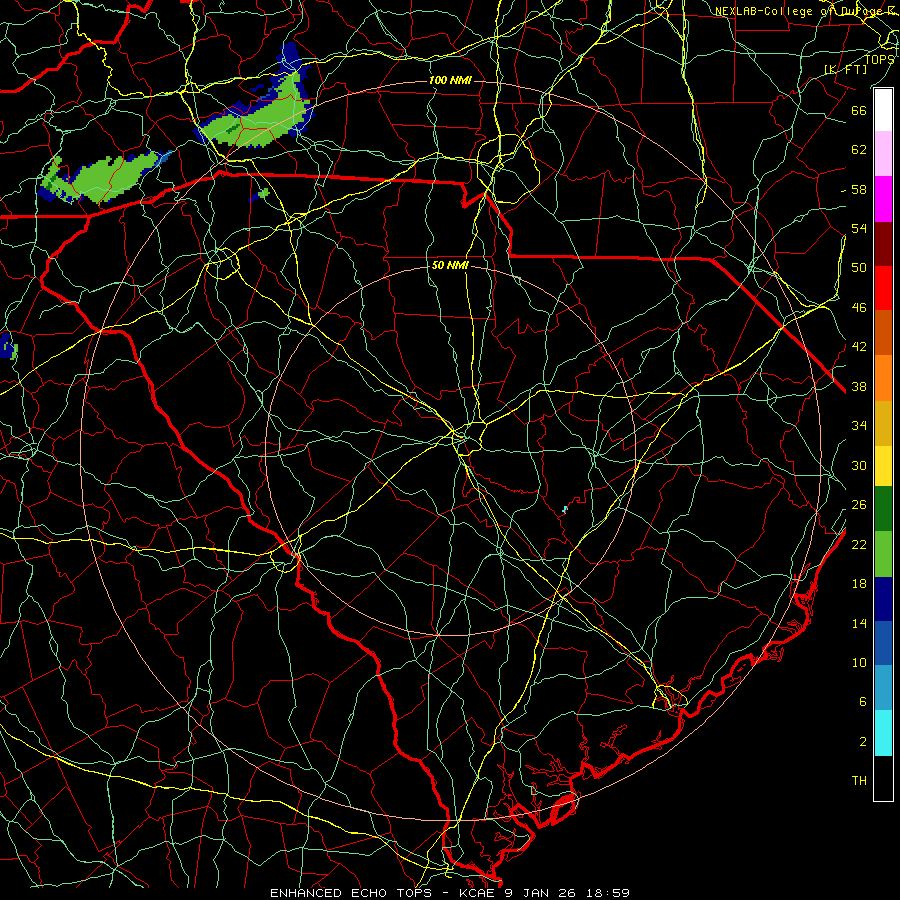Click the legend value '62'

[859, 150]
